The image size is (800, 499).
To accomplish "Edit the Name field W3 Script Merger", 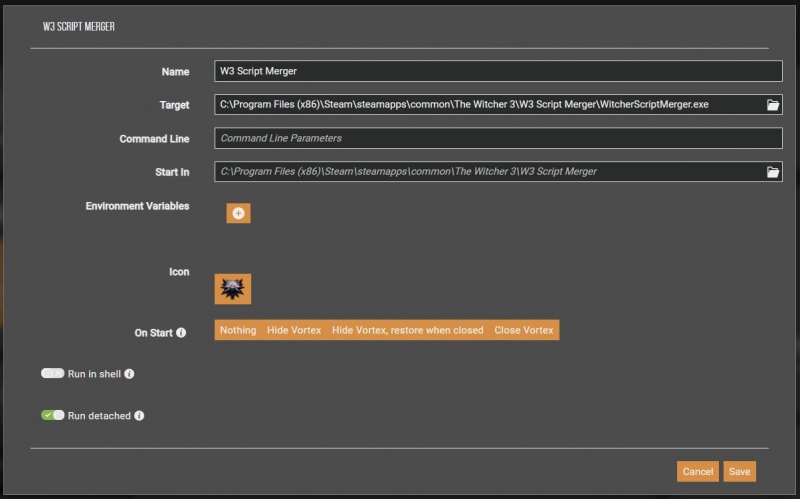I will pos(498,71).
